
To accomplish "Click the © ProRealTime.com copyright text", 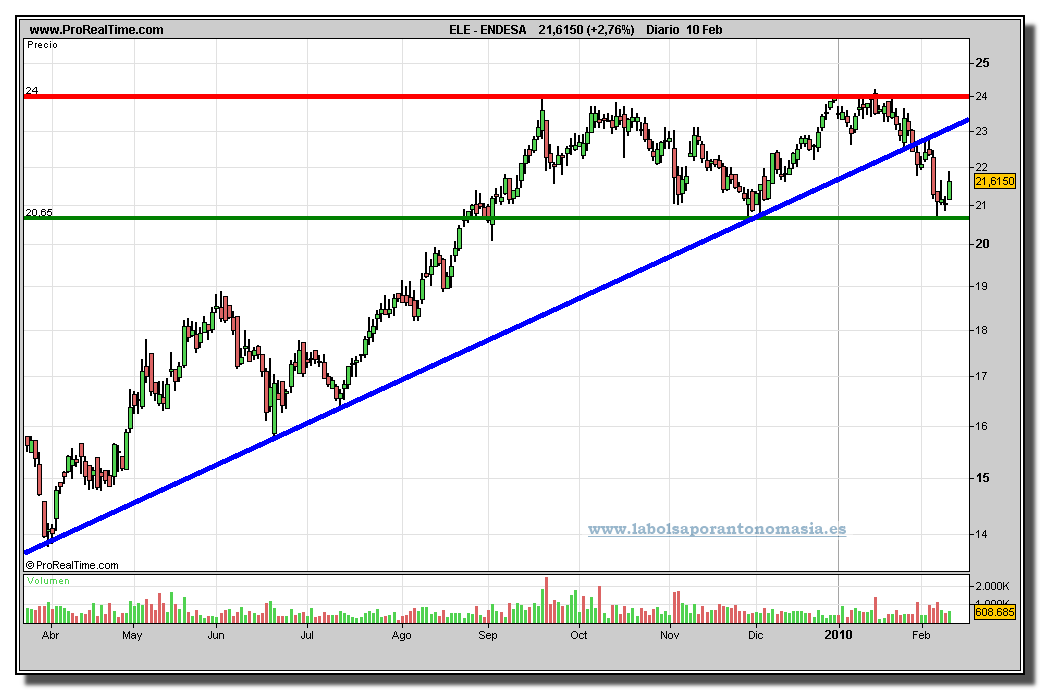I will [72, 565].
